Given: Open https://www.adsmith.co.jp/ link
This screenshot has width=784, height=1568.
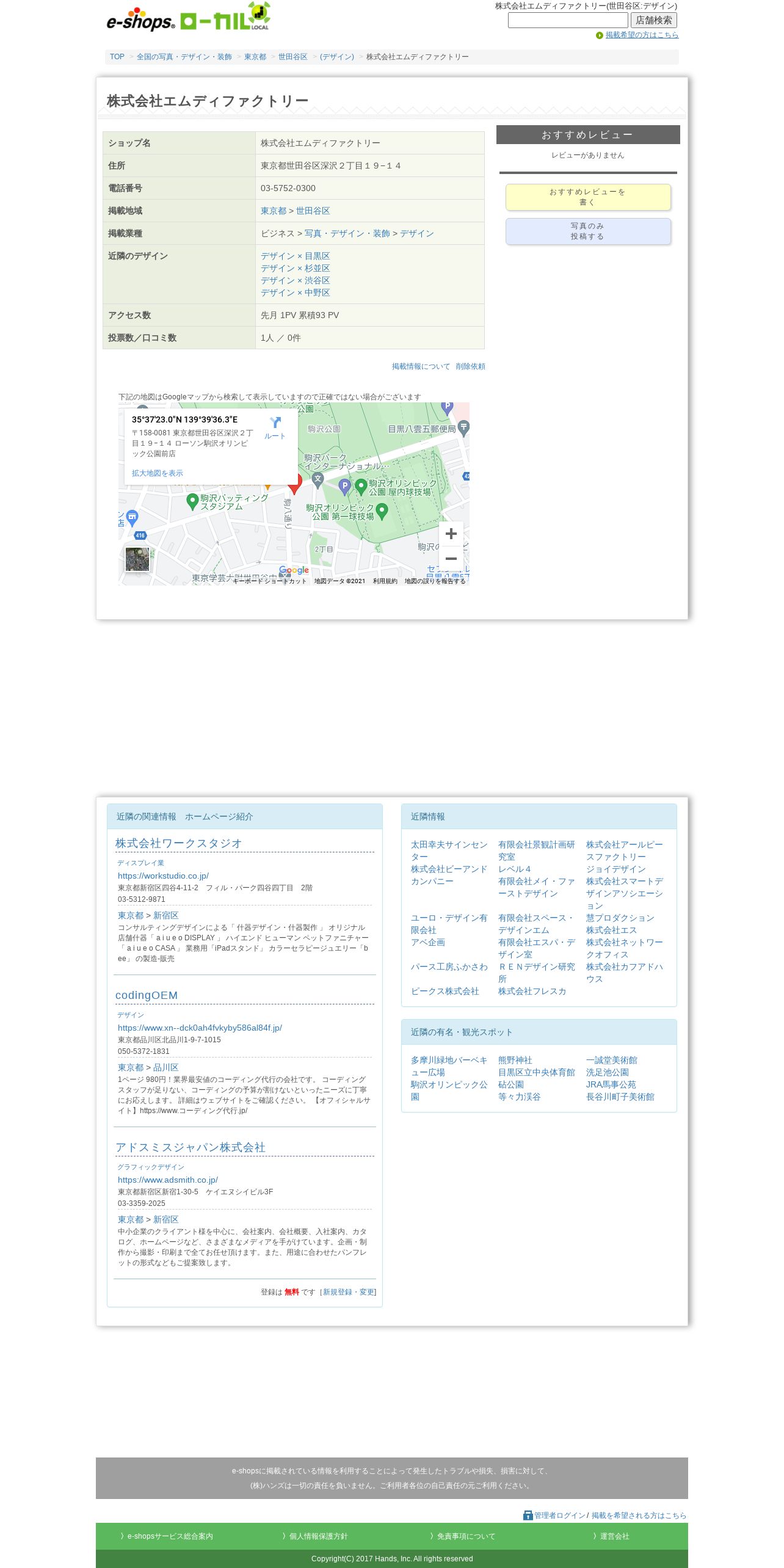Looking at the screenshot, I should [x=168, y=1180].
